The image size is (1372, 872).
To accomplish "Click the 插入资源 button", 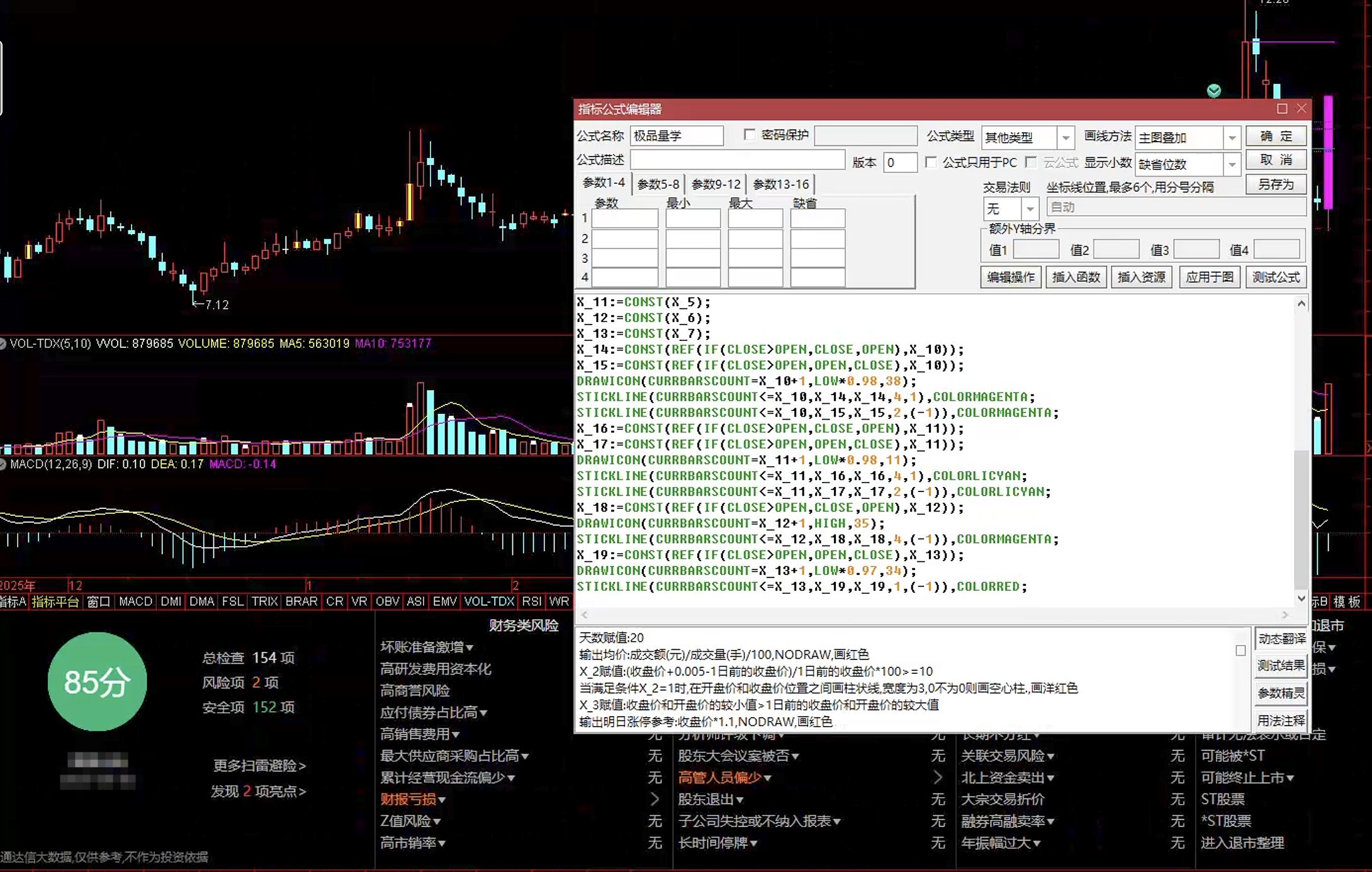I will pos(1142,277).
